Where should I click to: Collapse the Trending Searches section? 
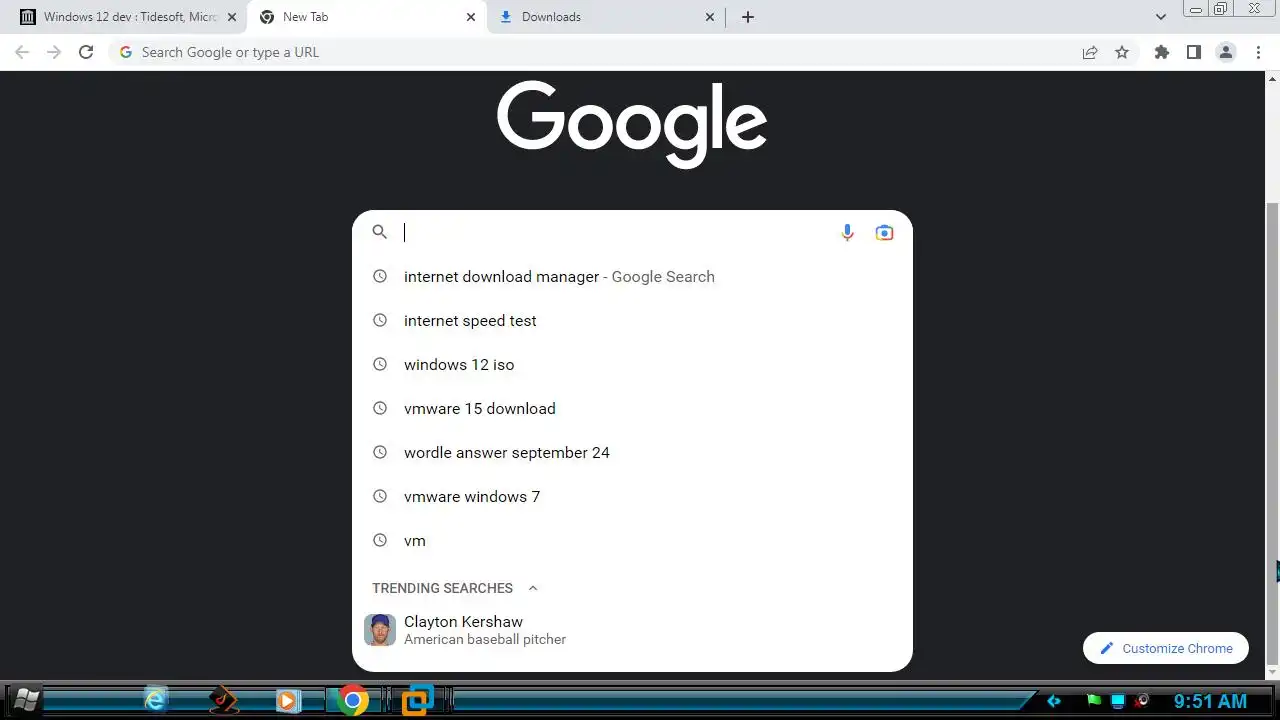(533, 588)
